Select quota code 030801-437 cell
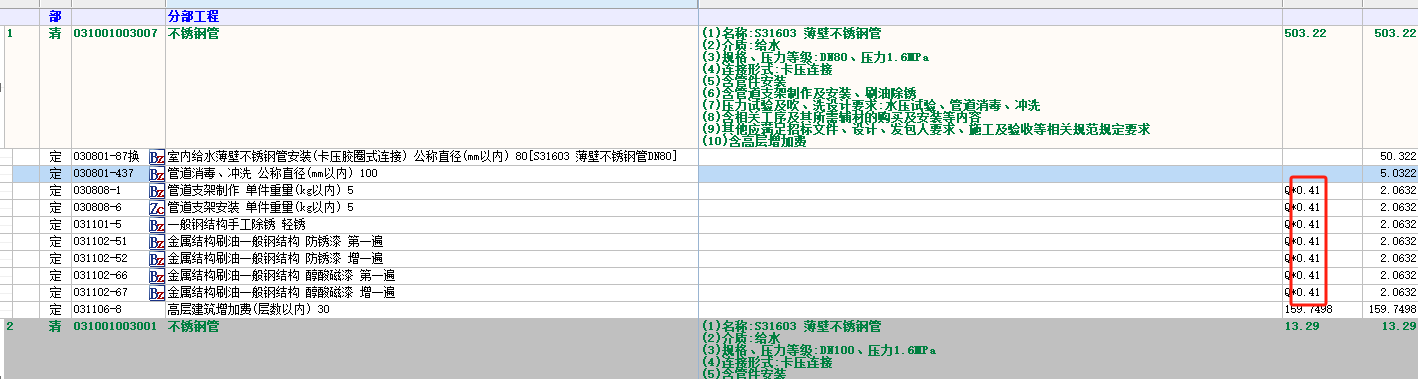 click(105, 174)
